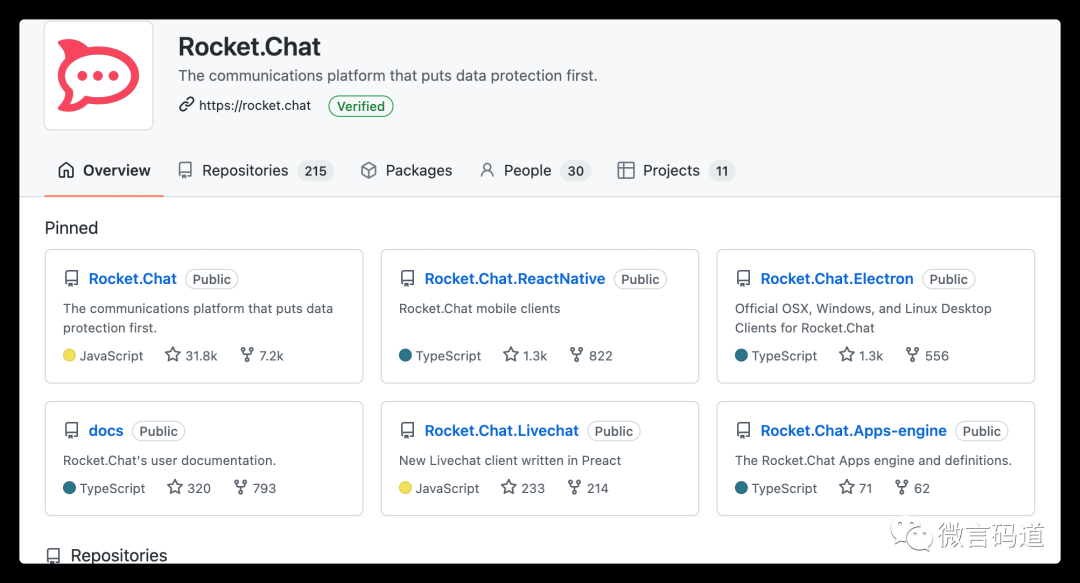Open the docs repository link
Viewport: 1080px width, 583px height.
[x=106, y=431]
